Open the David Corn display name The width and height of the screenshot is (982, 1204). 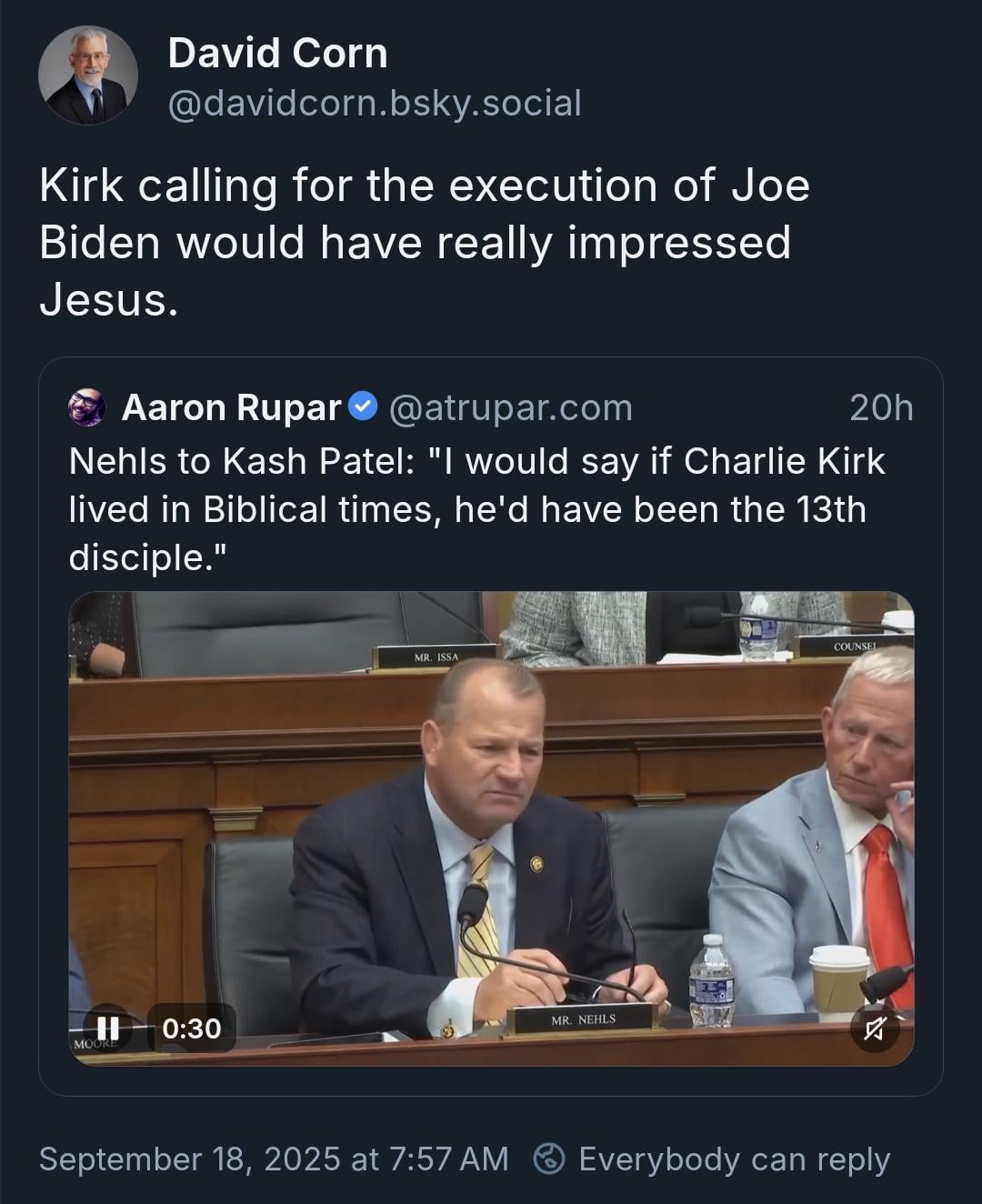pyautogui.click(x=277, y=53)
